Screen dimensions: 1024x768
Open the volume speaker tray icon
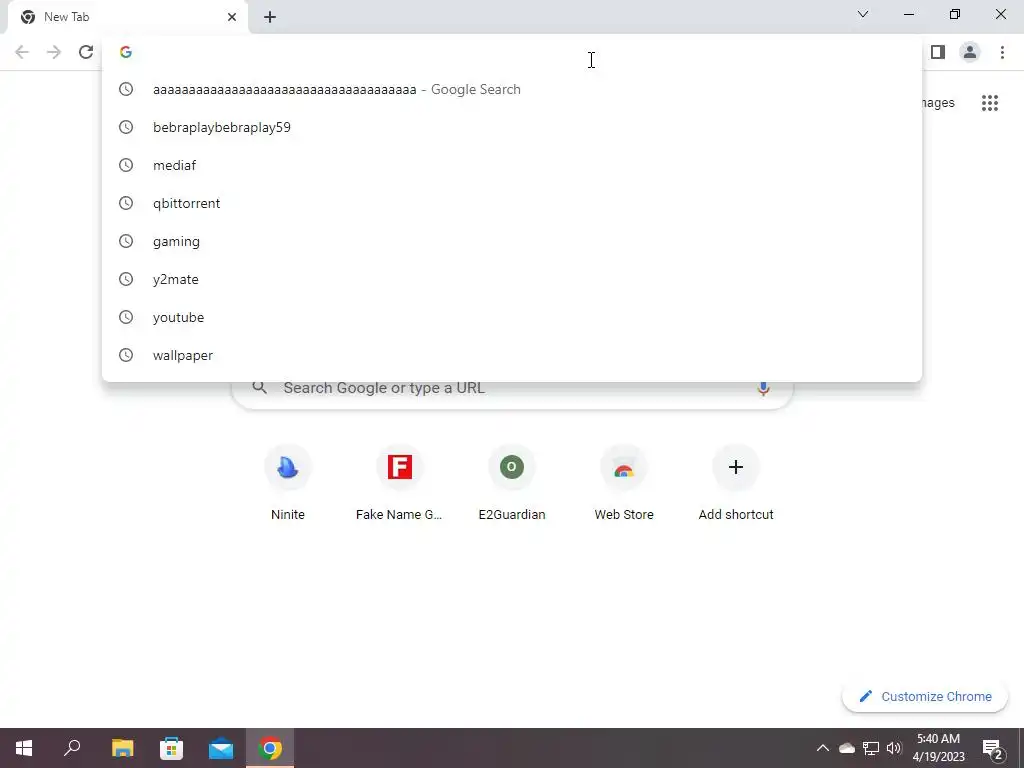point(894,748)
